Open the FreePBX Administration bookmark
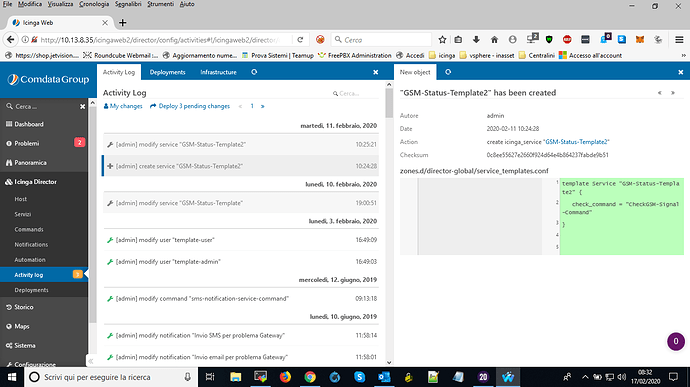This screenshot has height=387, width=690. point(355,55)
